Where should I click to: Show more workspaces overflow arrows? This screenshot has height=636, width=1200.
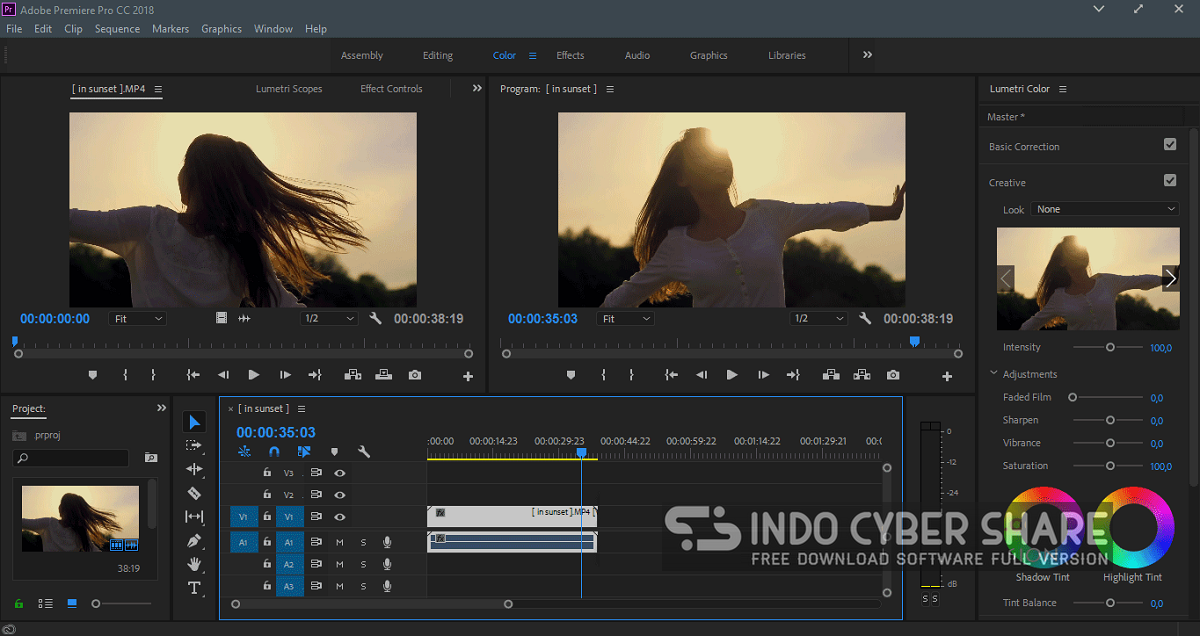pyautogui.click(x=867, y=55)
